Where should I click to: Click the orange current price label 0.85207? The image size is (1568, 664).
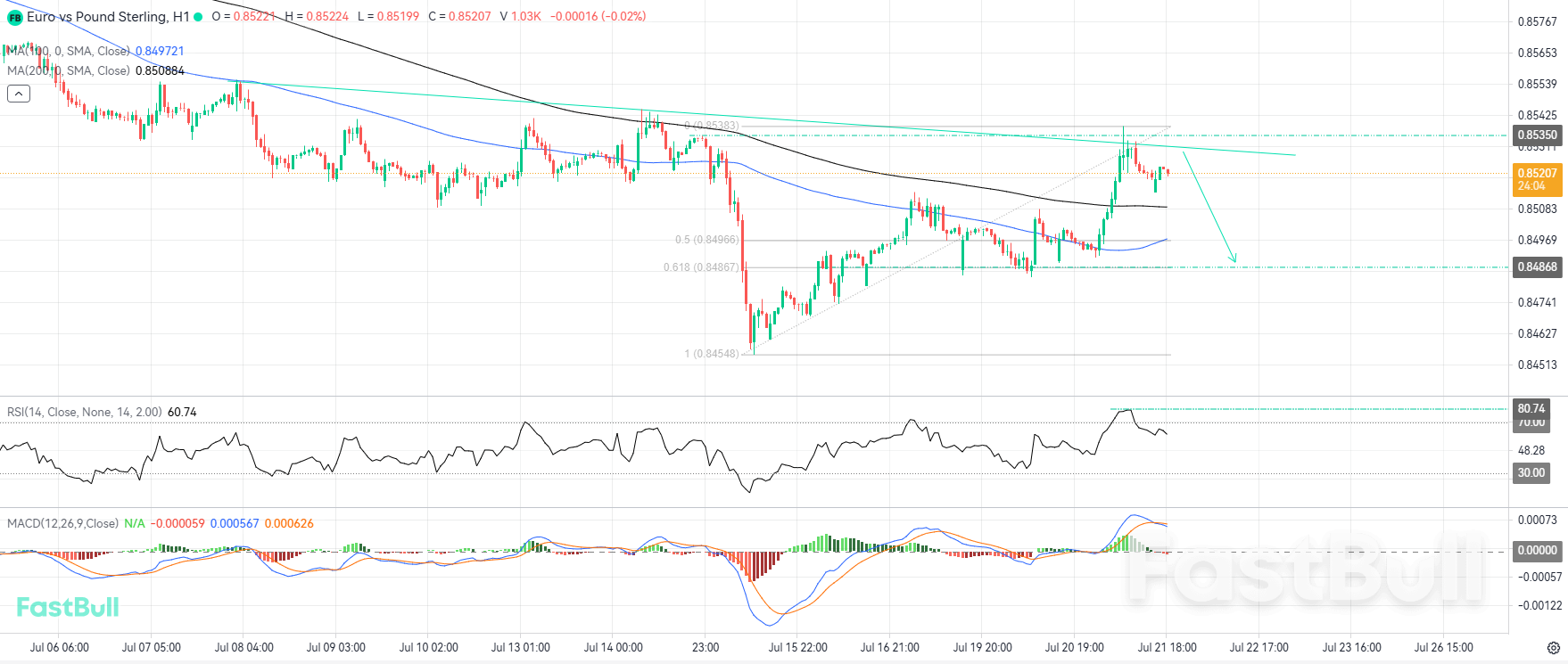1538,179
